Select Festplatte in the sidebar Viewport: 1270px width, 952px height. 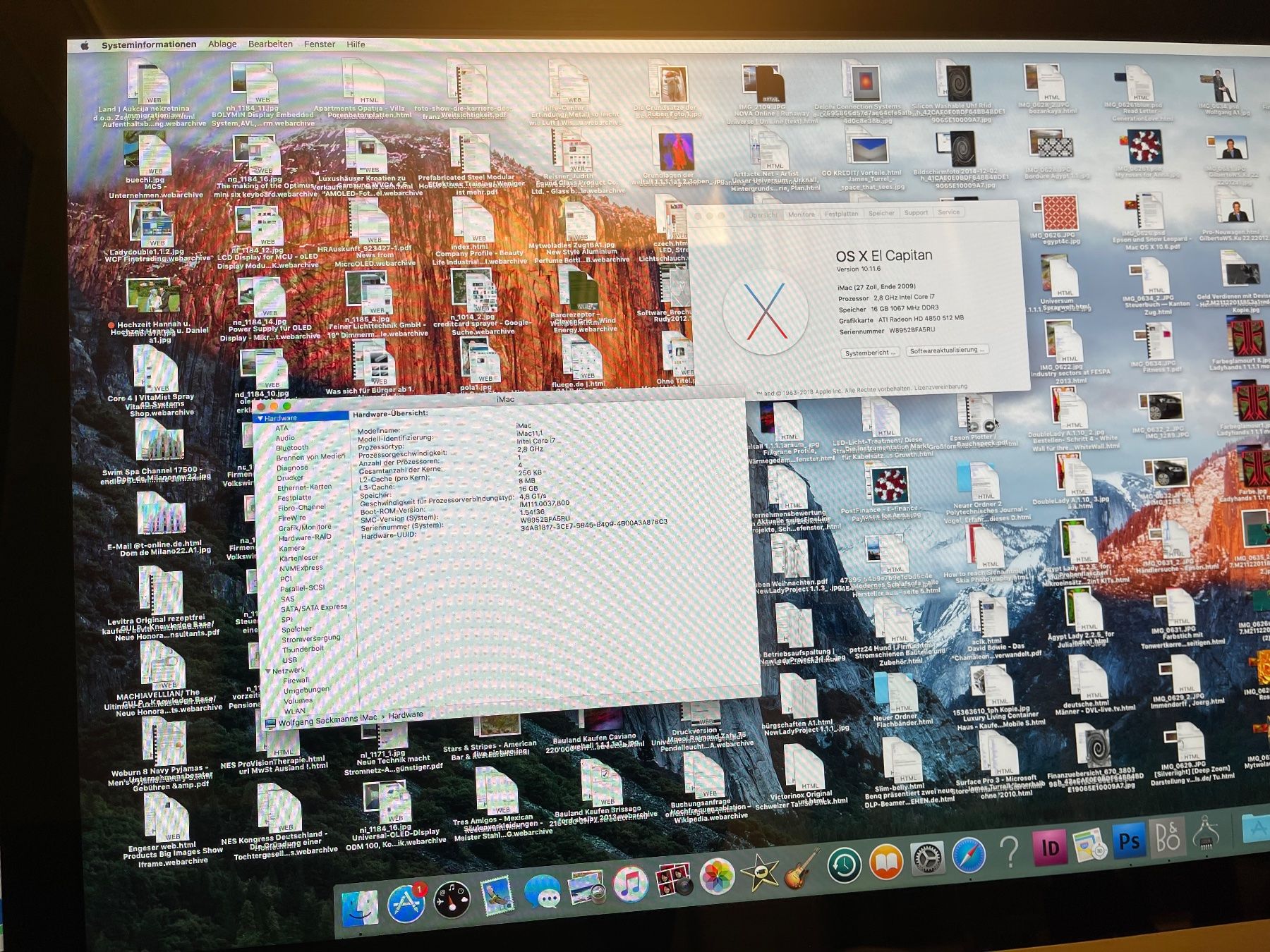(x=294, y=497)
